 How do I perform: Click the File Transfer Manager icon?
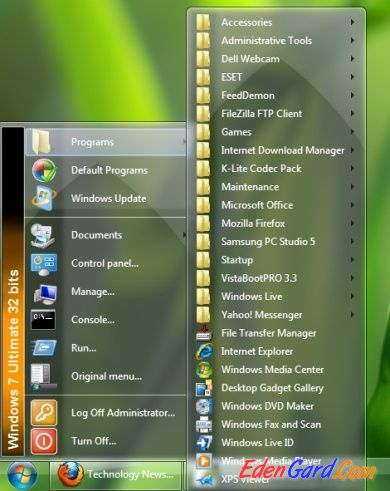[204, 333]
